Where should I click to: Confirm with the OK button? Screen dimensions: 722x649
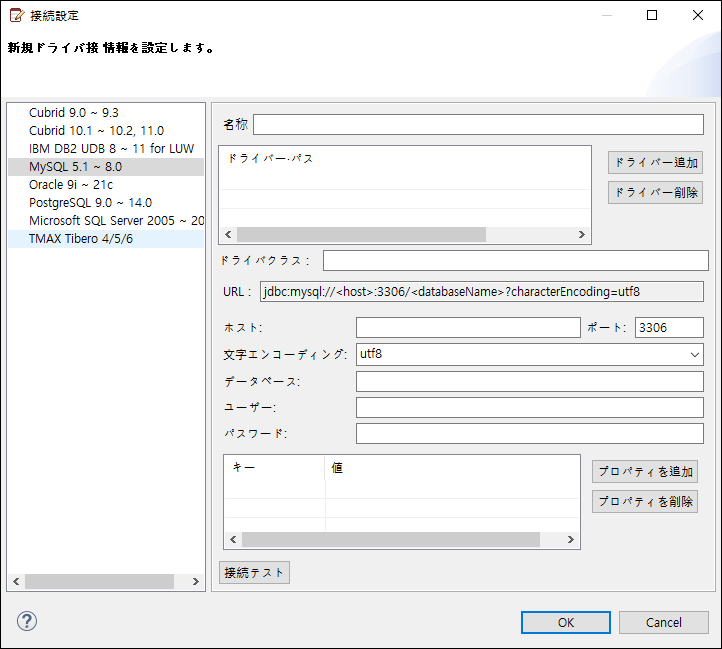pos(565,623)
